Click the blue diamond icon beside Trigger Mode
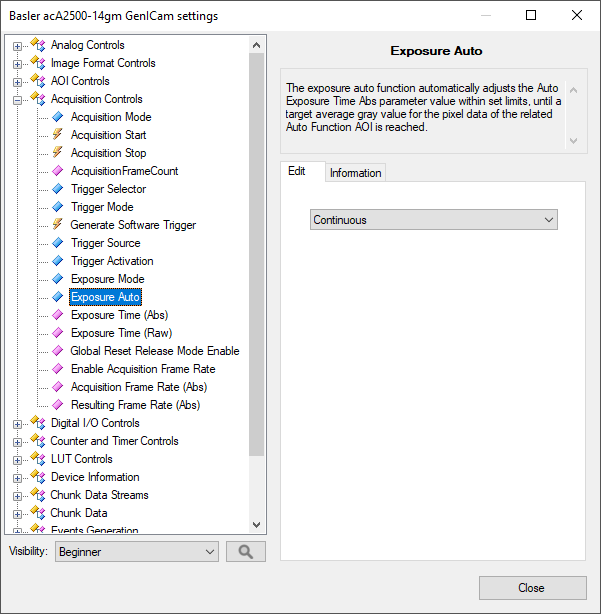This screenshot has width=601, height=614. [x=57, y=207]
